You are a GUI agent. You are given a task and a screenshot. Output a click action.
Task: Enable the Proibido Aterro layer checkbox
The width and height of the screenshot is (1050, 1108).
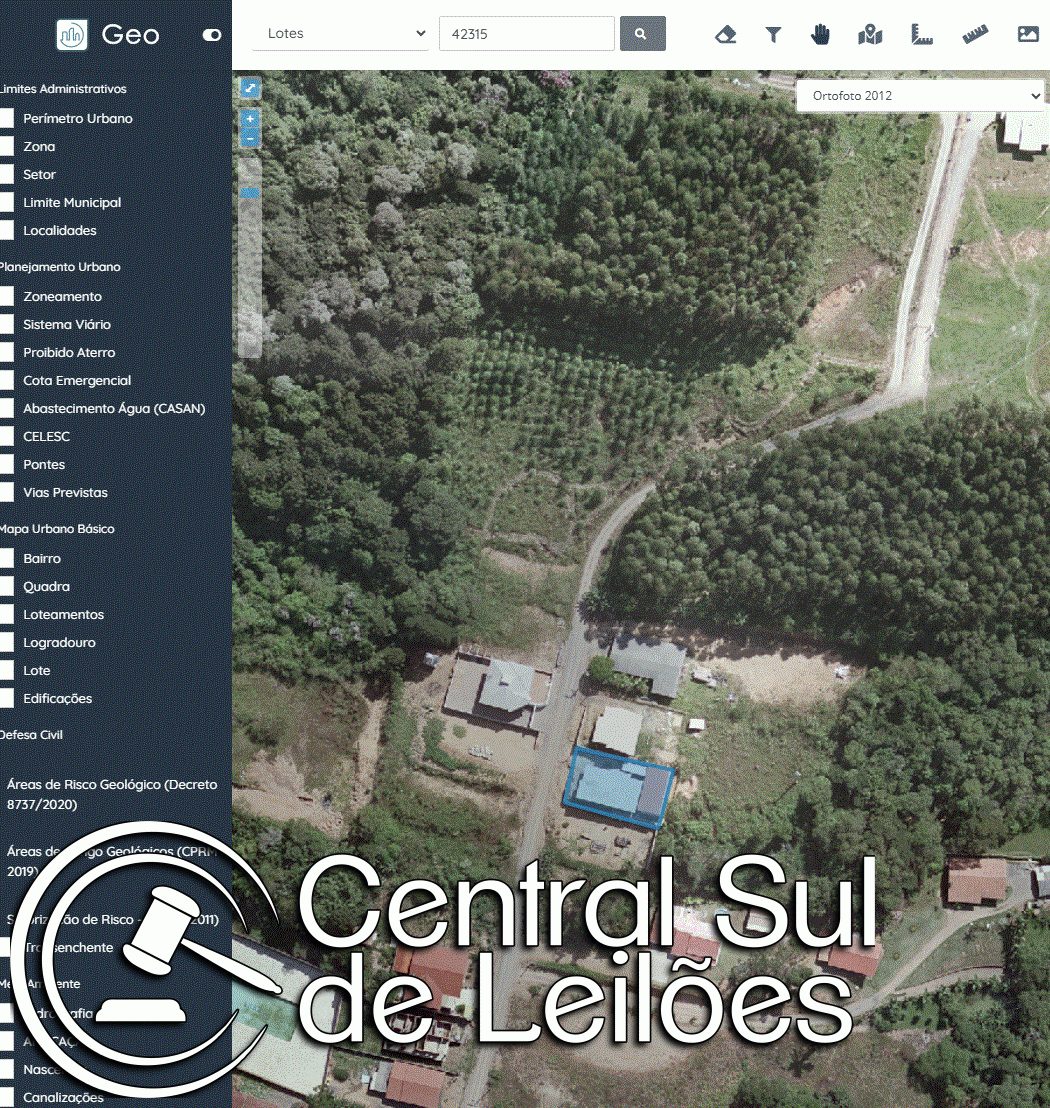[6, 352]
